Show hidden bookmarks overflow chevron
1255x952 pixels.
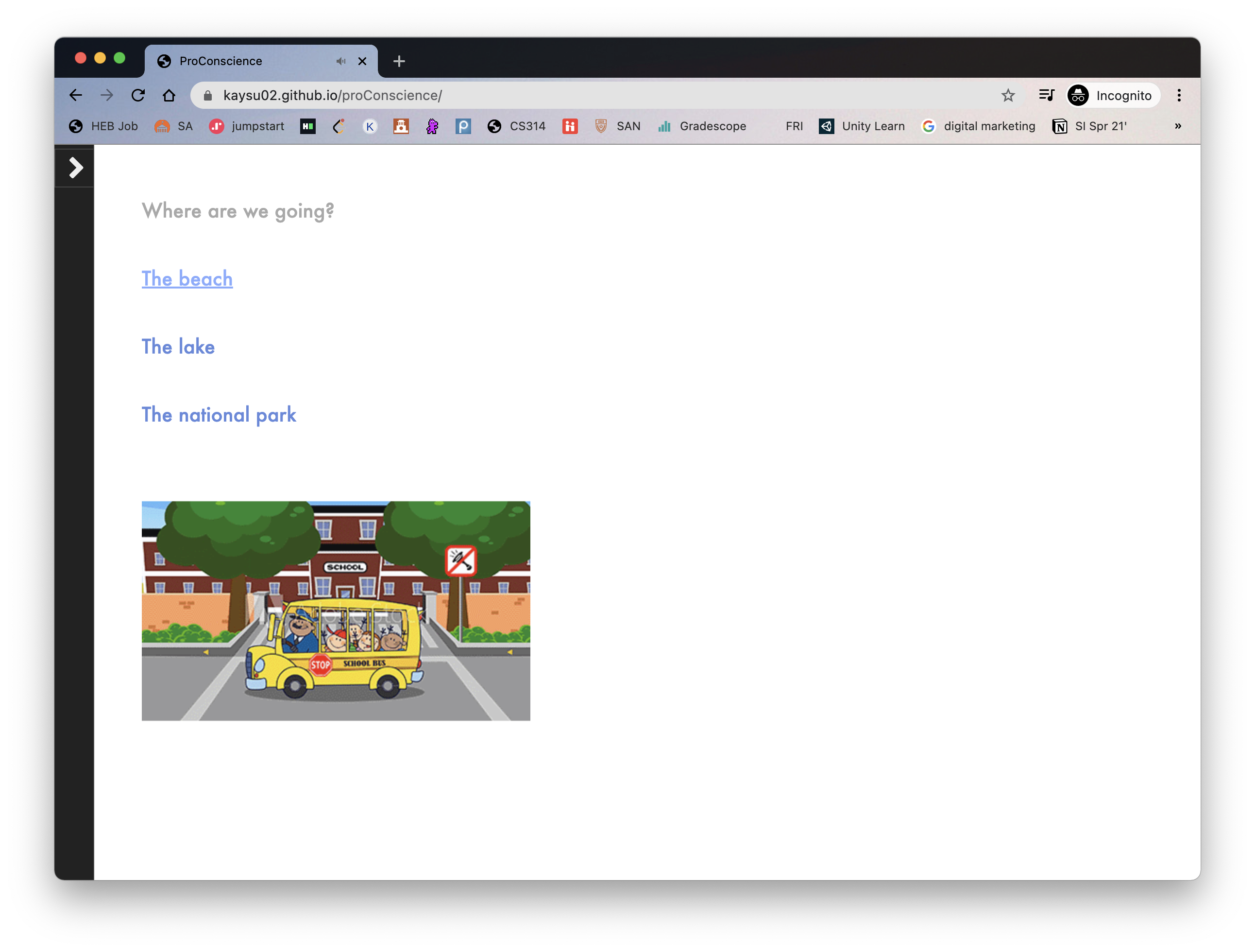click(x=1178, y=126)
